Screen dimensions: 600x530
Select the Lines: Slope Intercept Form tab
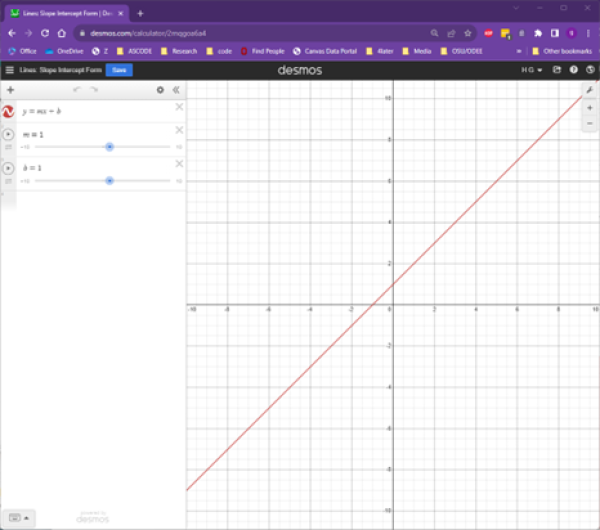(66, 13)
